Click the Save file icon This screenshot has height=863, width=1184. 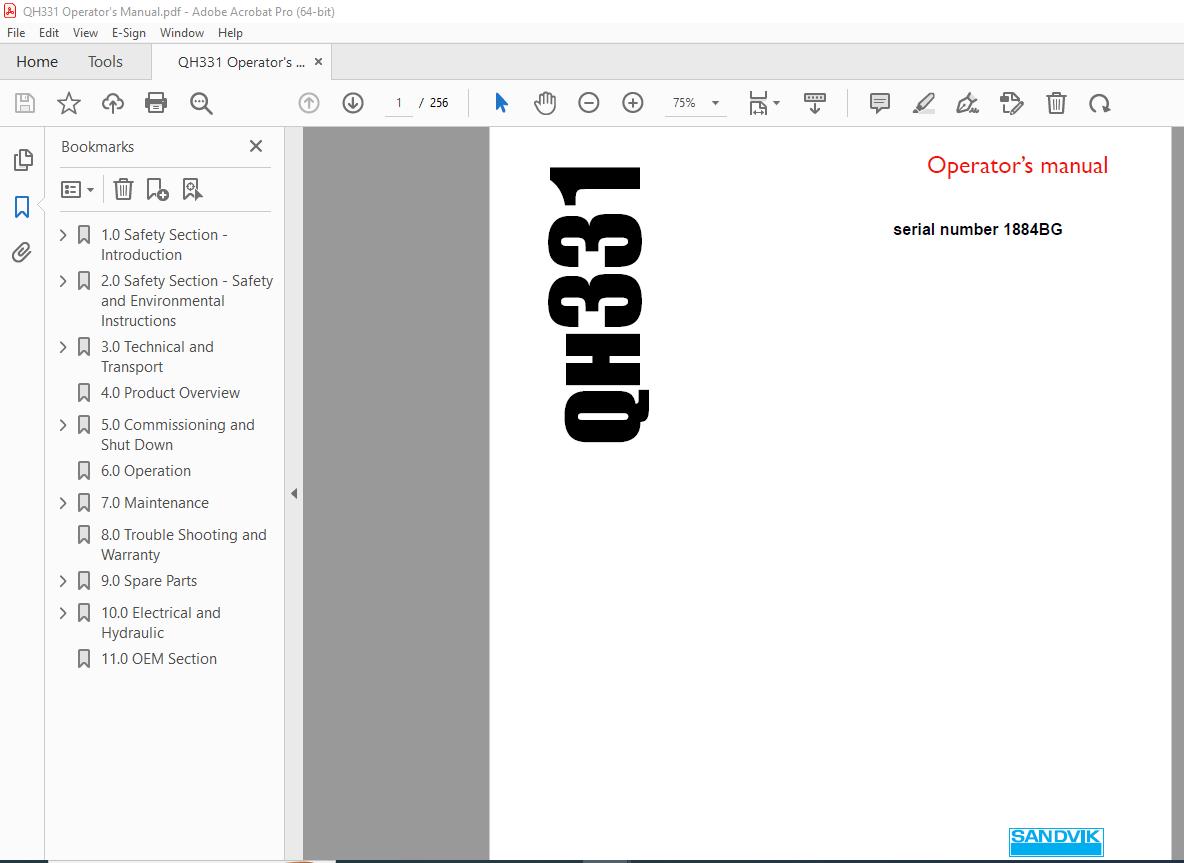(x=25, y=103)
